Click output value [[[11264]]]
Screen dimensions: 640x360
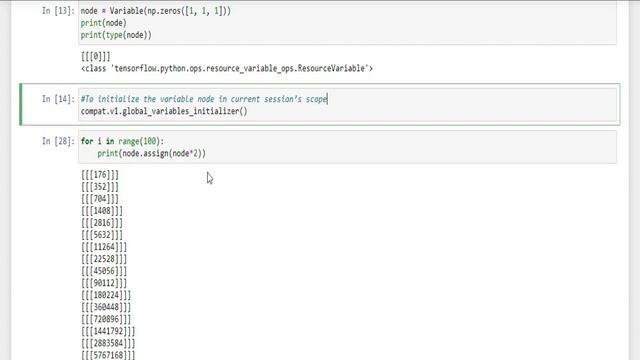104,247
